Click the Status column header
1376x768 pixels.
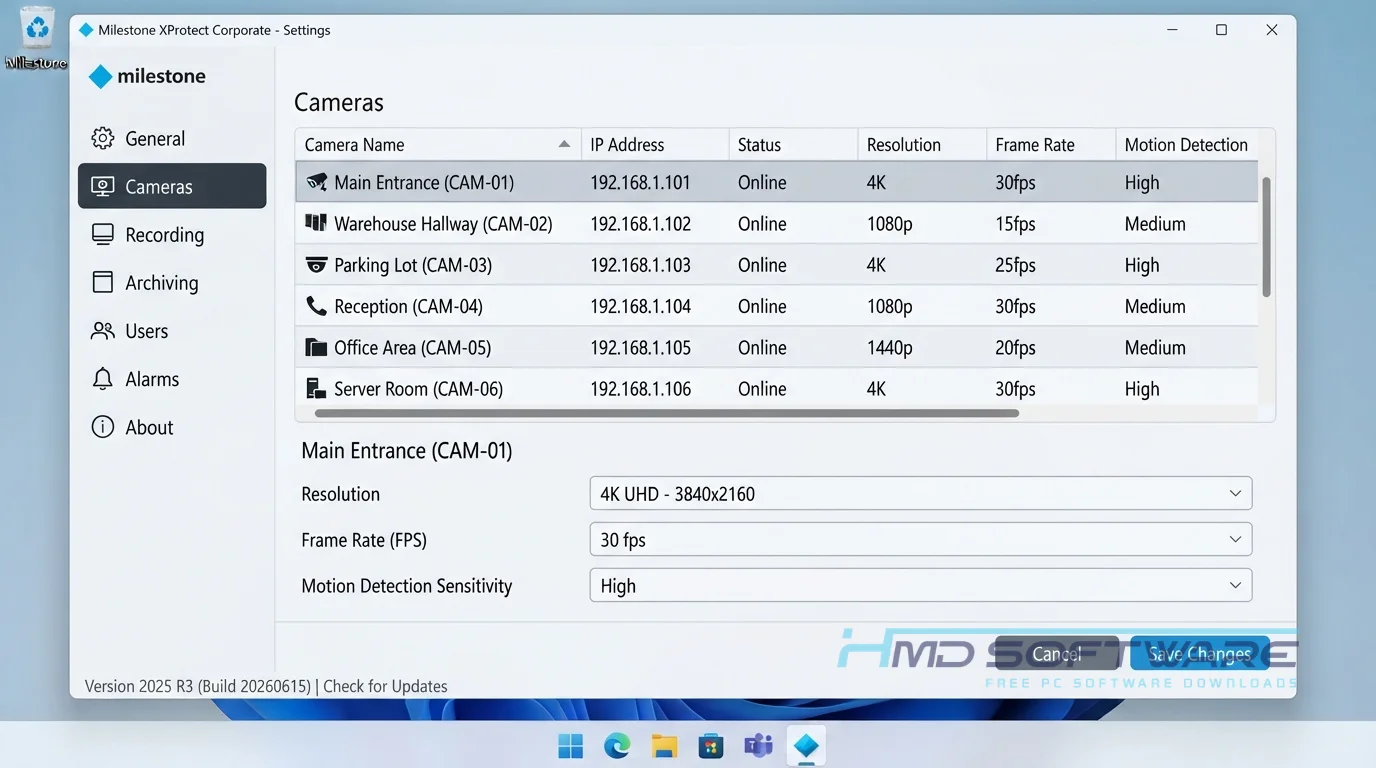[793, 144]
